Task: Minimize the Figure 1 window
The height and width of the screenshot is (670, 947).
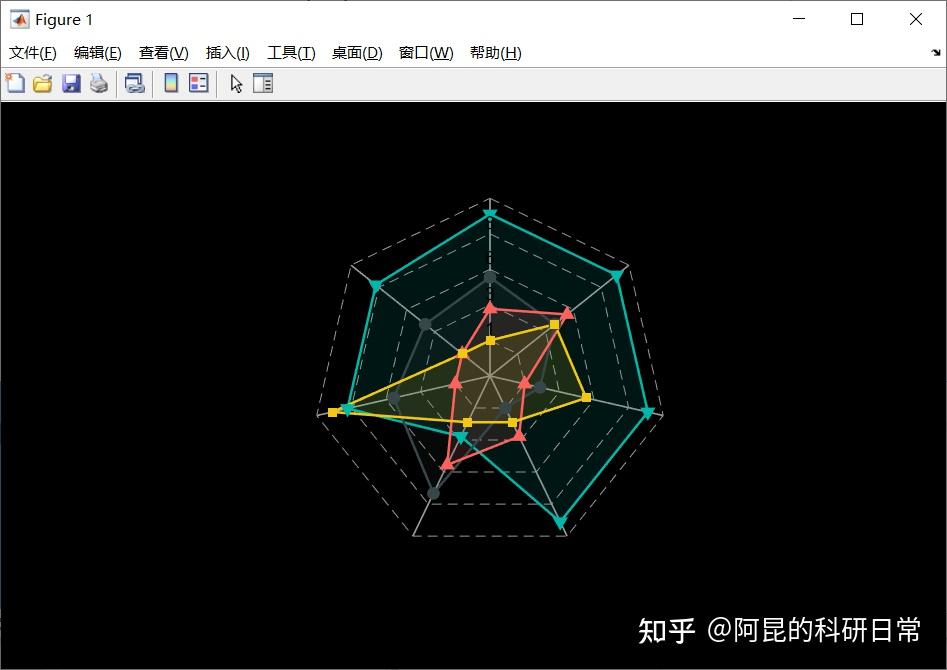Action: (798, 19)
